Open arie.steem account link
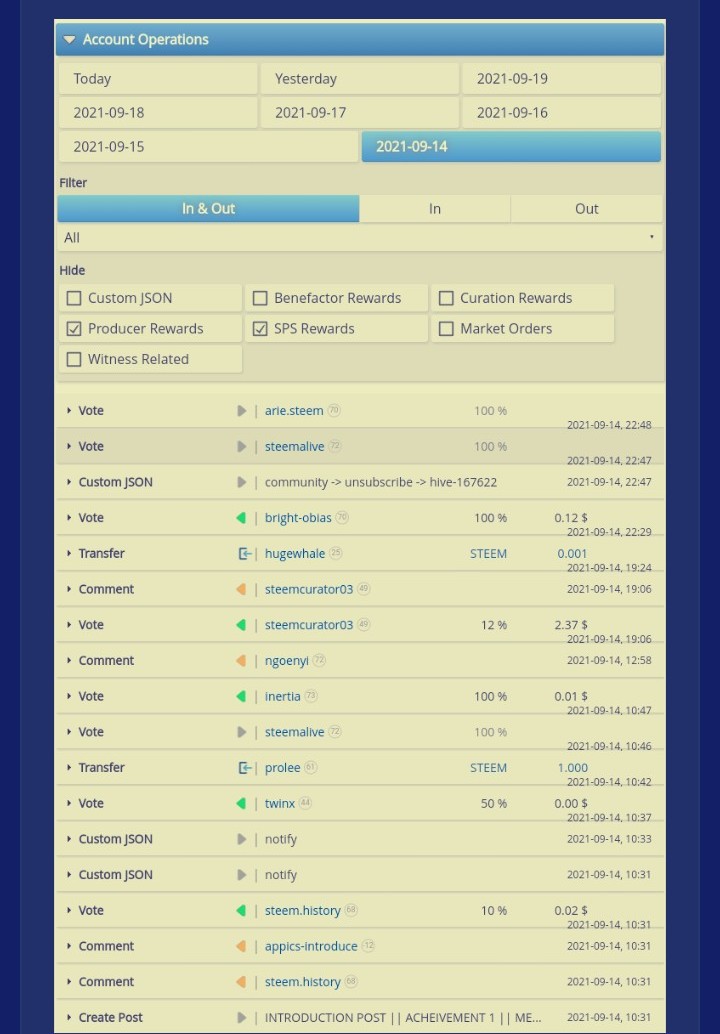 (294, 410)
